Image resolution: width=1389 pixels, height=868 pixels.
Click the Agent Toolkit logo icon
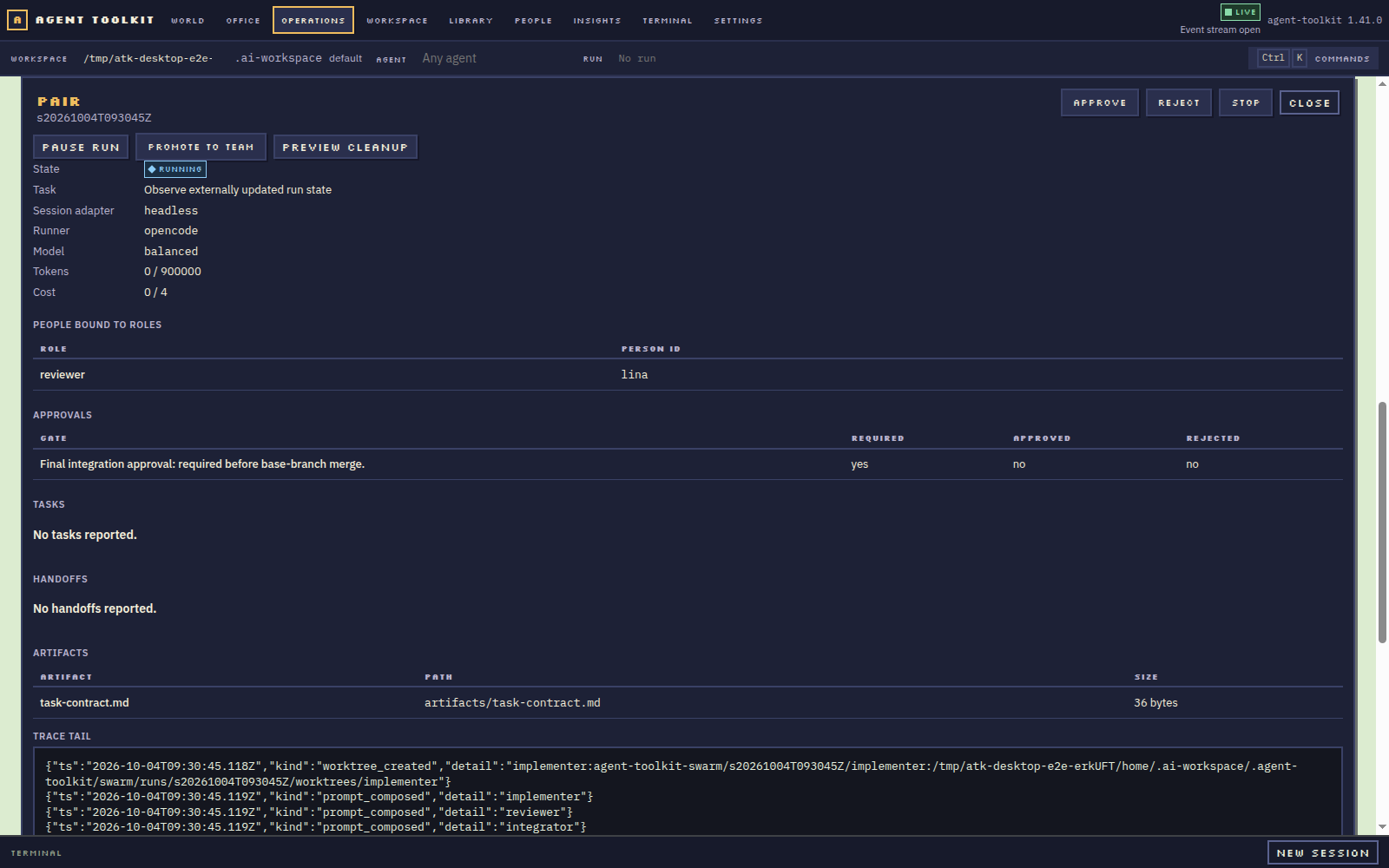click(x=17, y=20)
